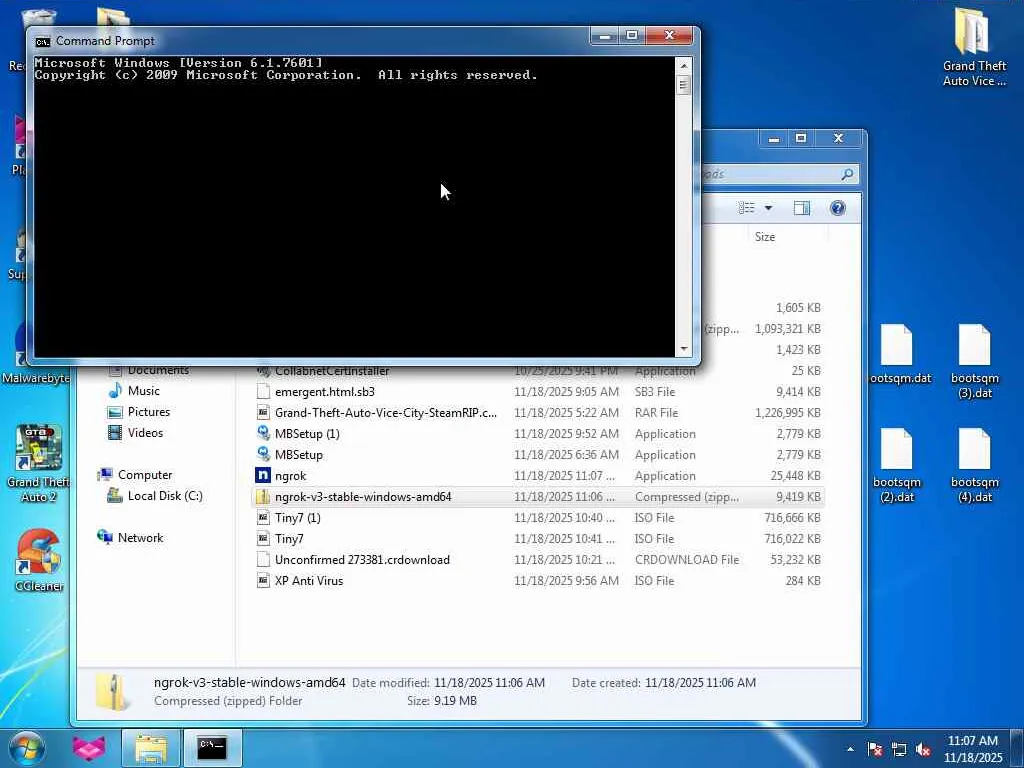Click the Explorer search magnifier icon

point(847,174)
